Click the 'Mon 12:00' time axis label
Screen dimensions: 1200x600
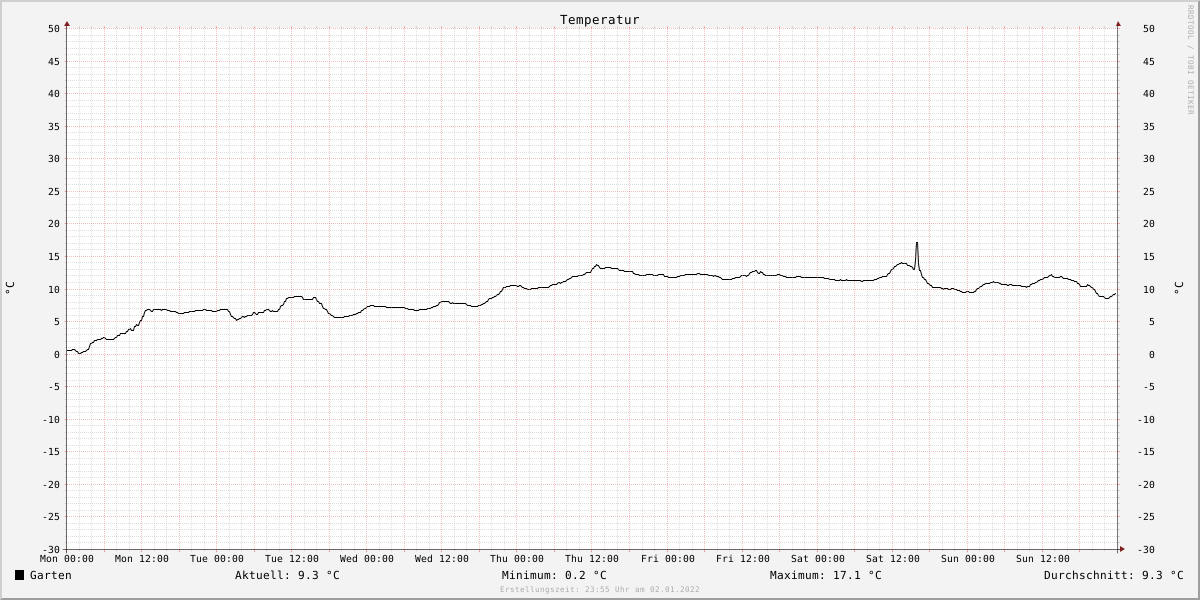click(x=142, y=559)
